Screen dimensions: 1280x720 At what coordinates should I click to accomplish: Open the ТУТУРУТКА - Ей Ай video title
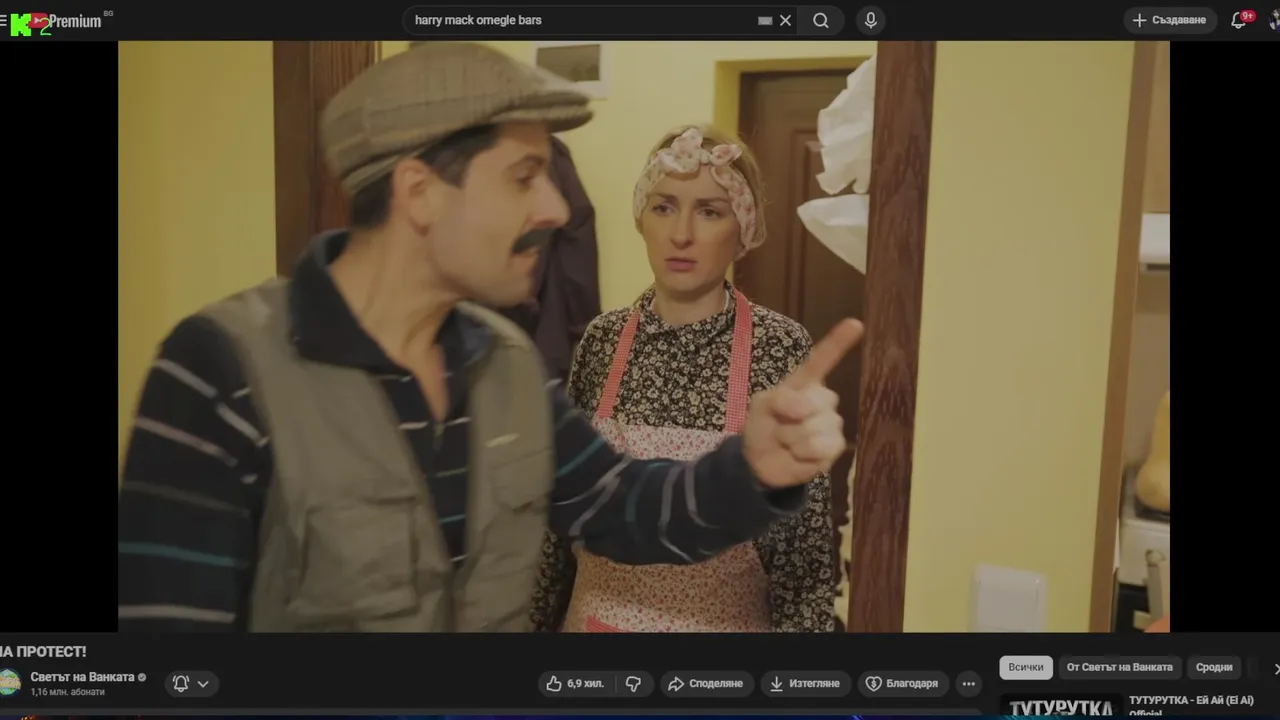pos(1191,704)
